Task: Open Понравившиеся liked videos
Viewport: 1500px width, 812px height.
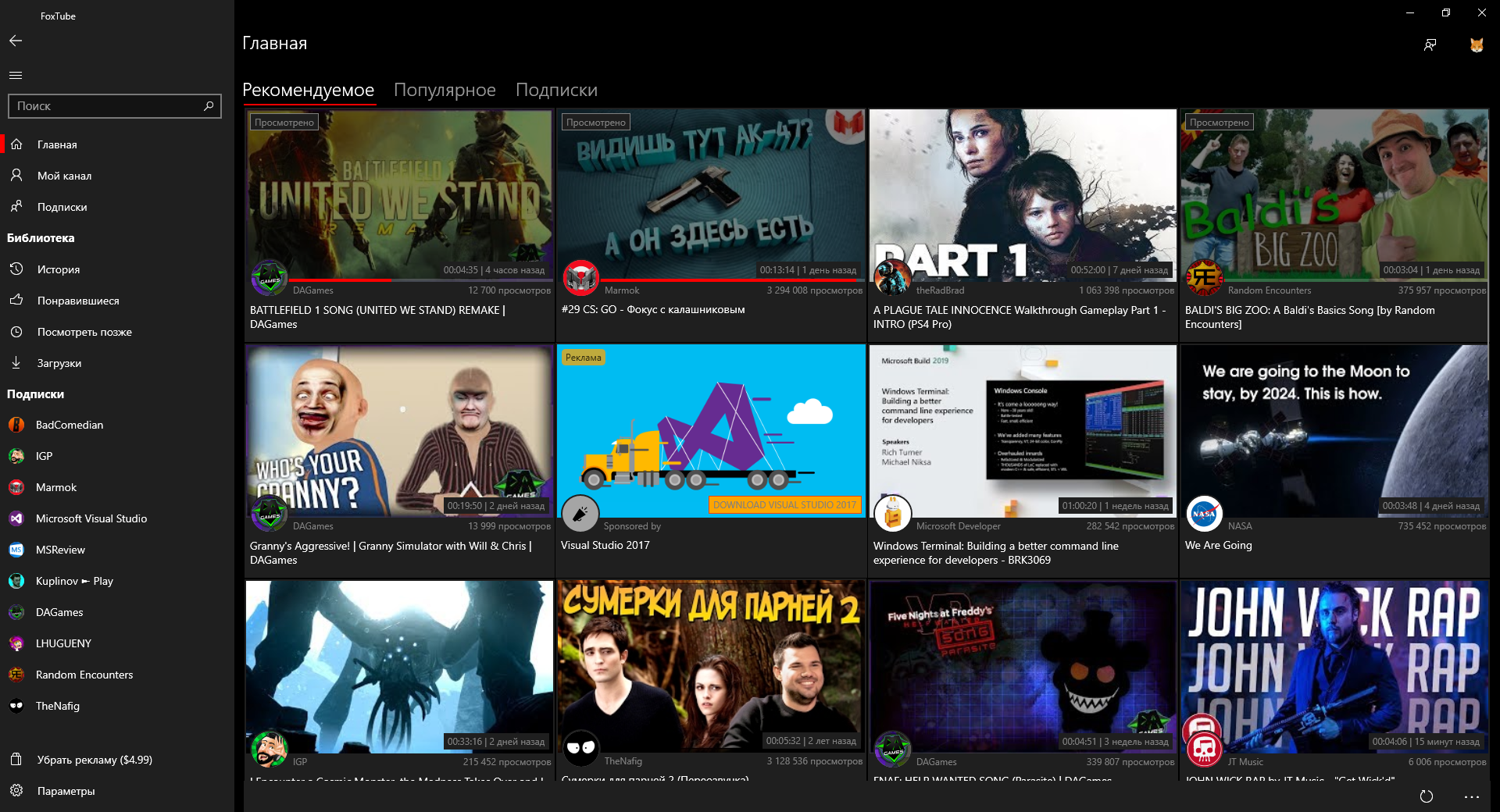Action: tap(78, 301)
